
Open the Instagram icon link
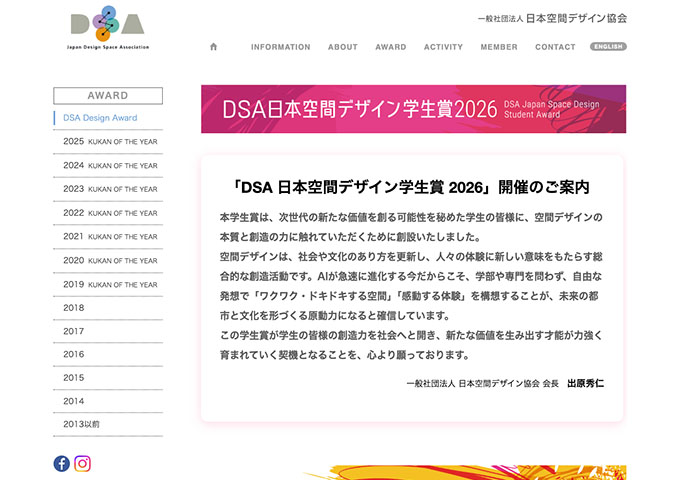pos(82,464)
